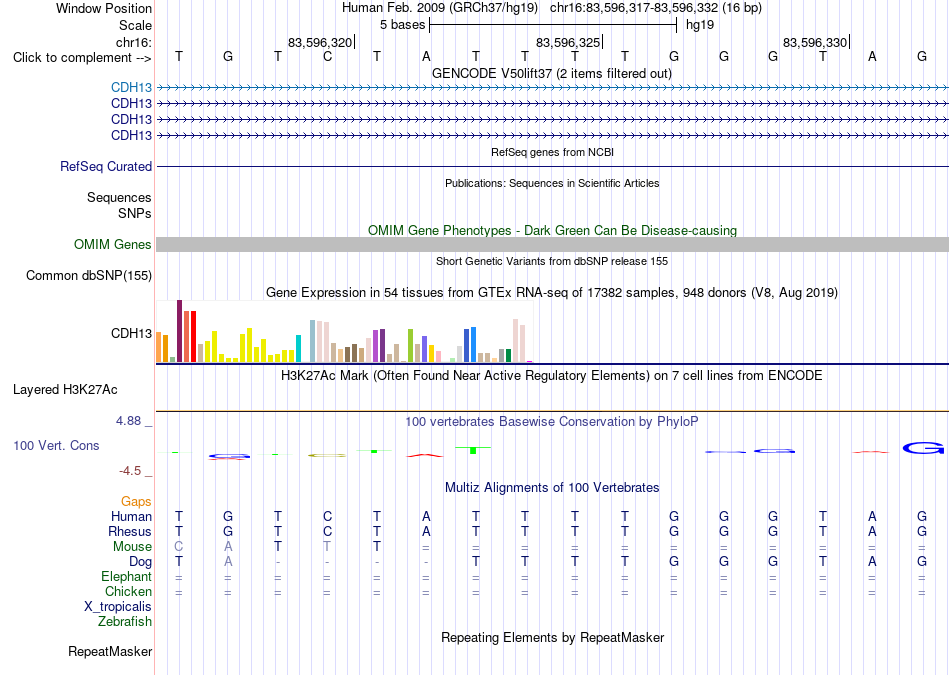Click the 'Human Feb. 2009 (GRCh37/hg19)' assembly text

click(440, 8)
